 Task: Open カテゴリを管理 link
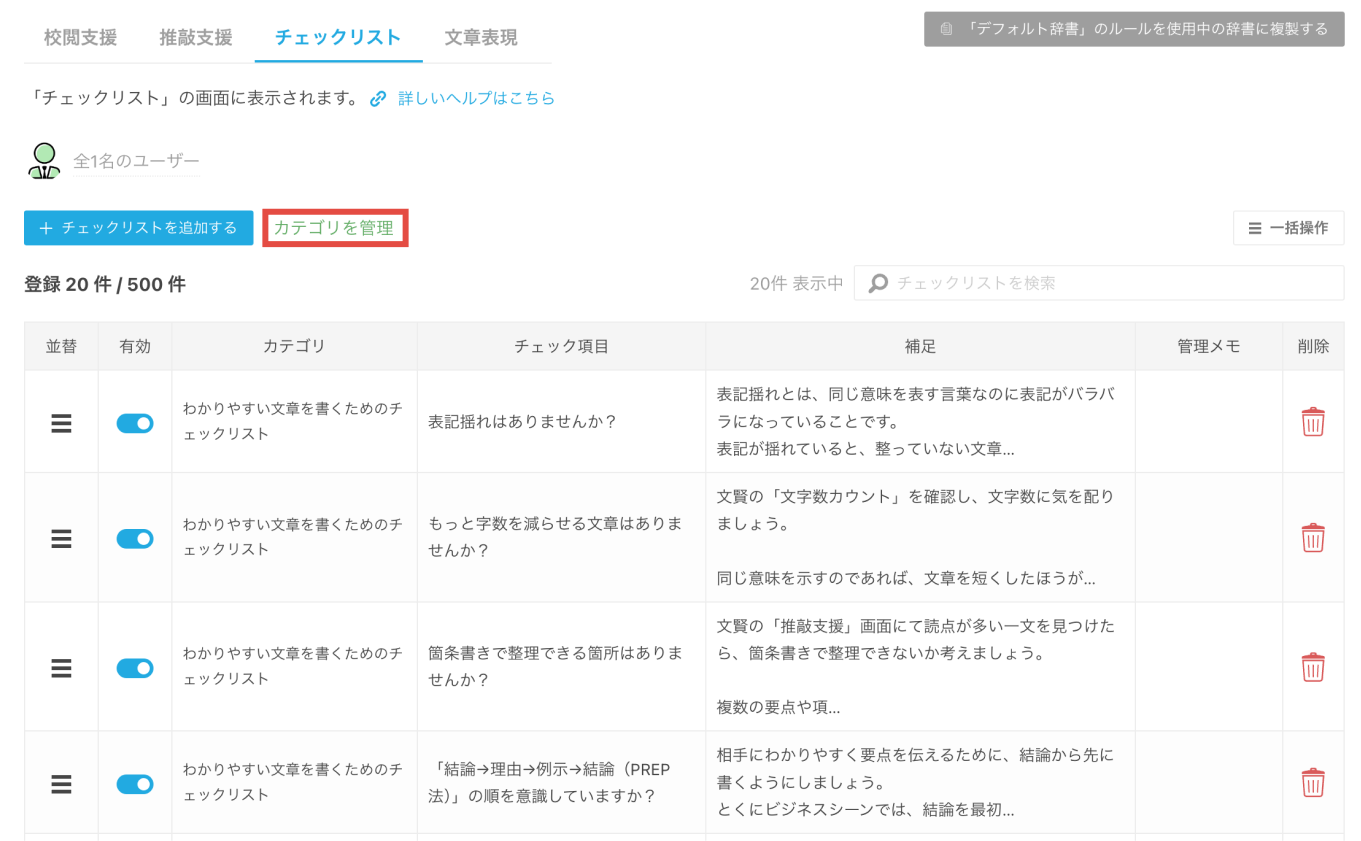coord(335,228)
